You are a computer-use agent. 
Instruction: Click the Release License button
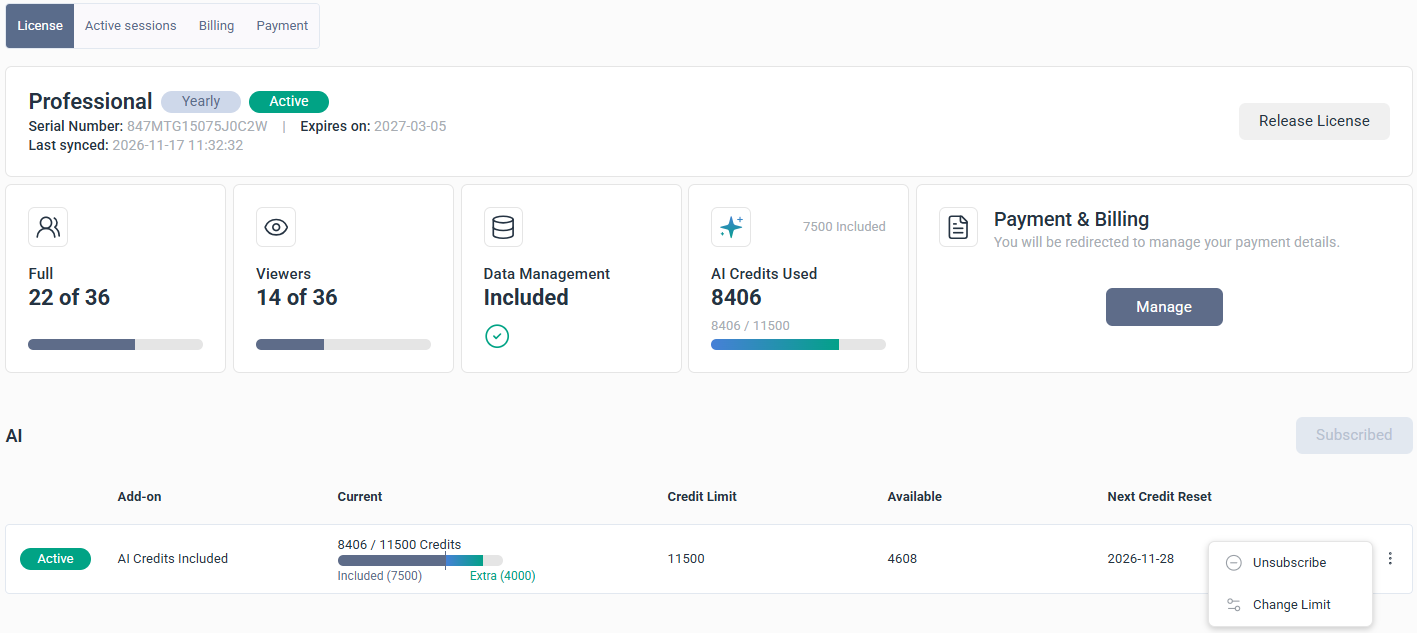point(1314,121)
